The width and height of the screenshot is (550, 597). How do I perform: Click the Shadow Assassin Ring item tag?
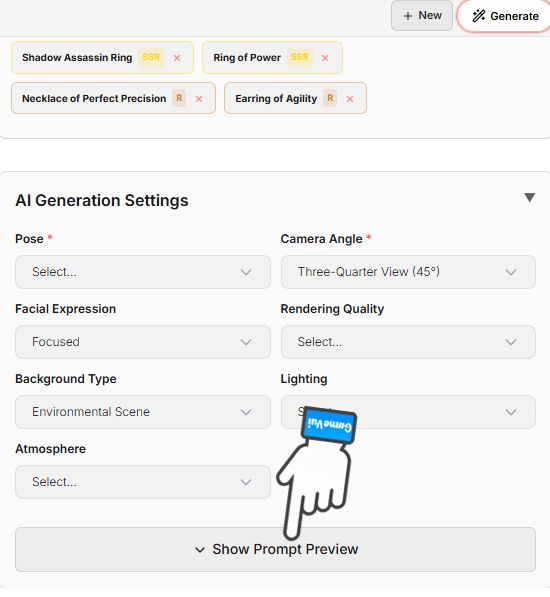[102, 57]
